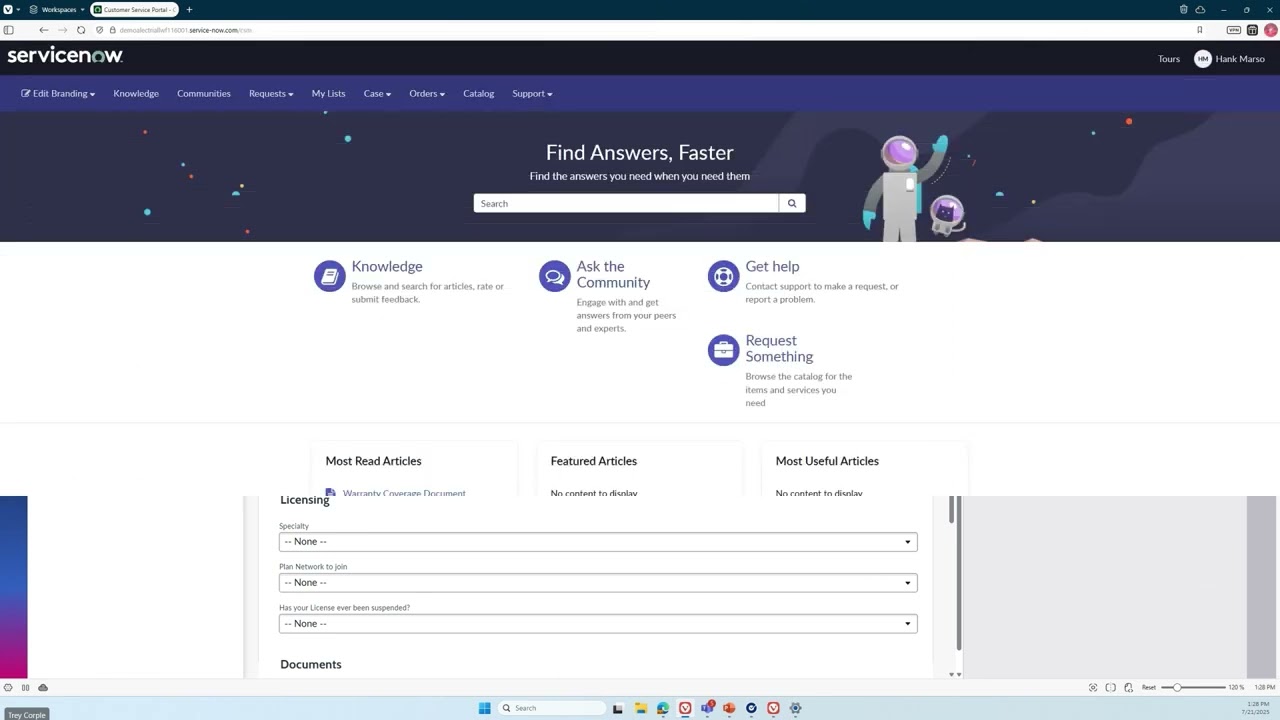Click the search magnifier button

791,203
